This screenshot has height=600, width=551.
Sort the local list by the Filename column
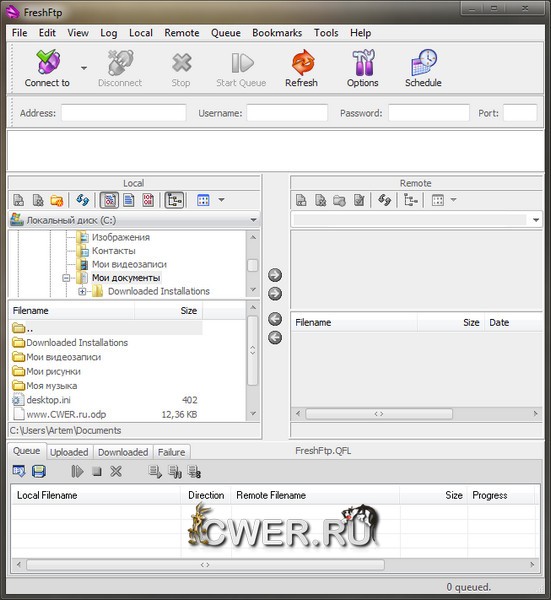(x=71, y=311)
